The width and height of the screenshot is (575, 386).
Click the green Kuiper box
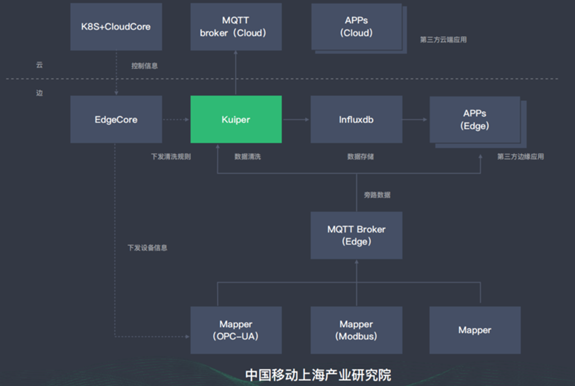[236, 120]
